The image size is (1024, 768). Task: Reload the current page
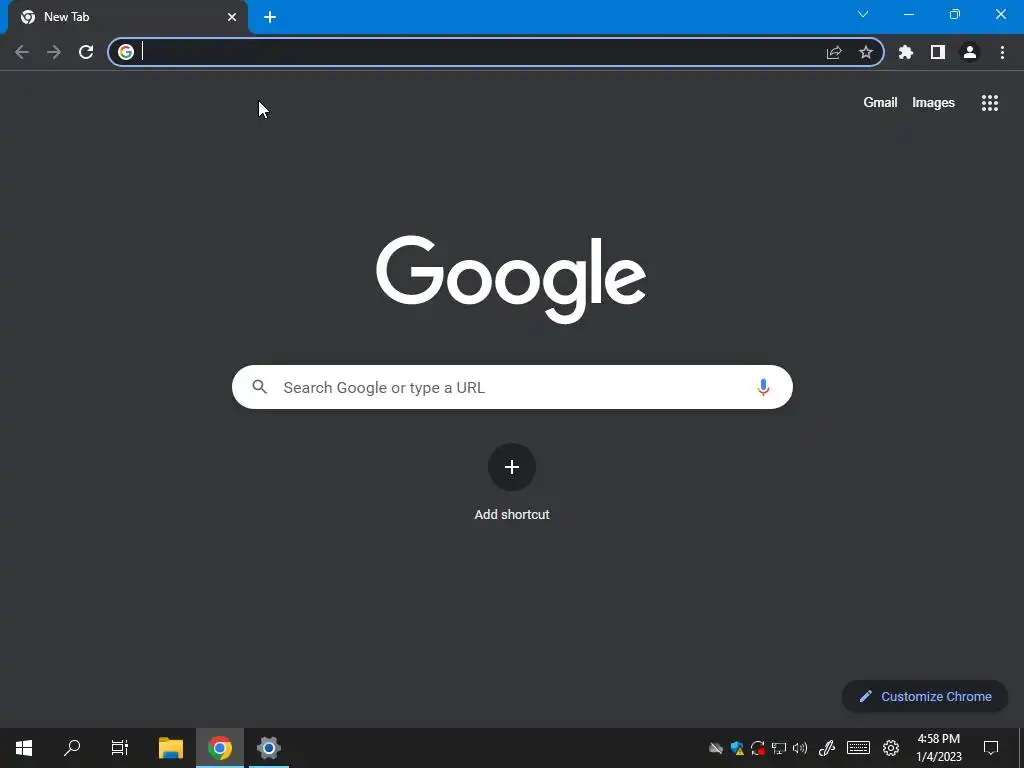click(86, 52)
